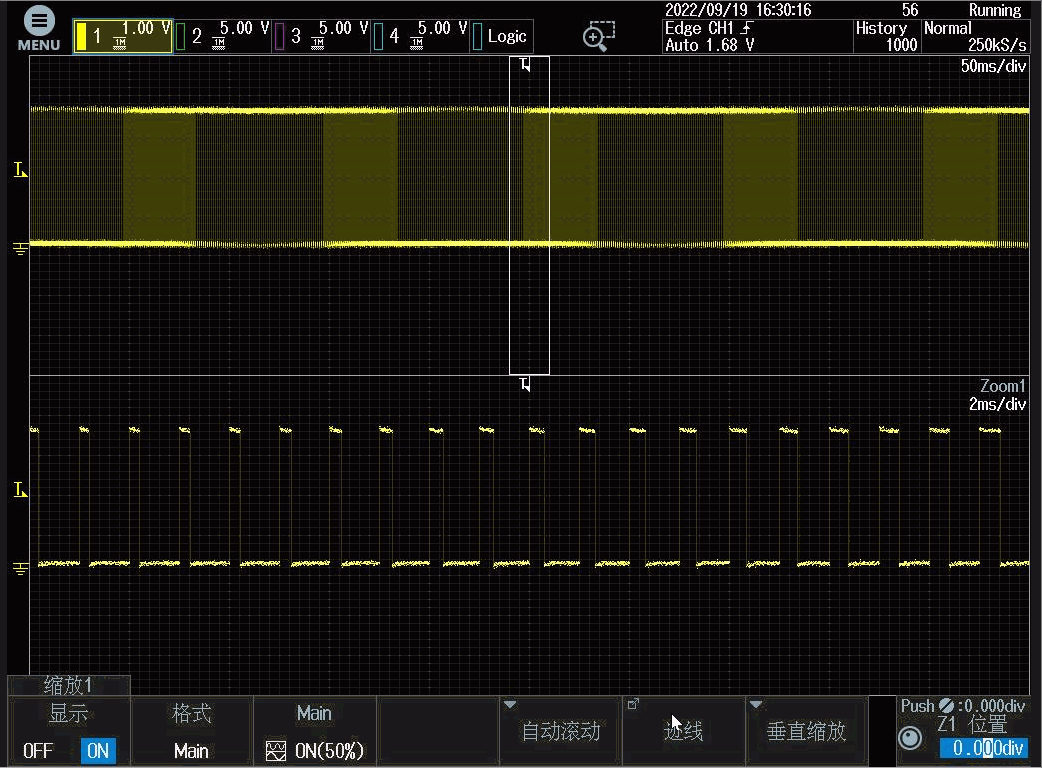
Task: Open the 格式 Main setting
Action: click(191, 731)
